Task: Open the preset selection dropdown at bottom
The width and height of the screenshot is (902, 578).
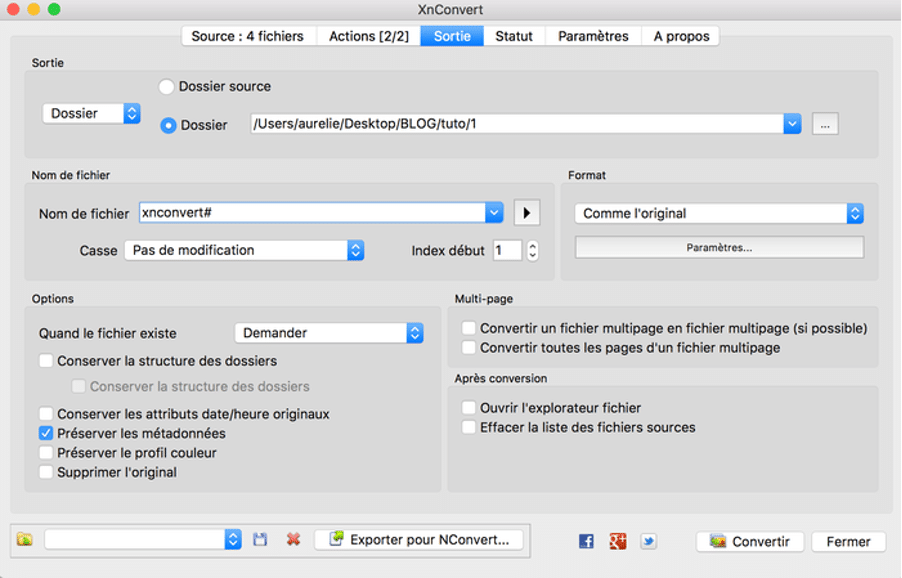Action: [x=143, y=539]
